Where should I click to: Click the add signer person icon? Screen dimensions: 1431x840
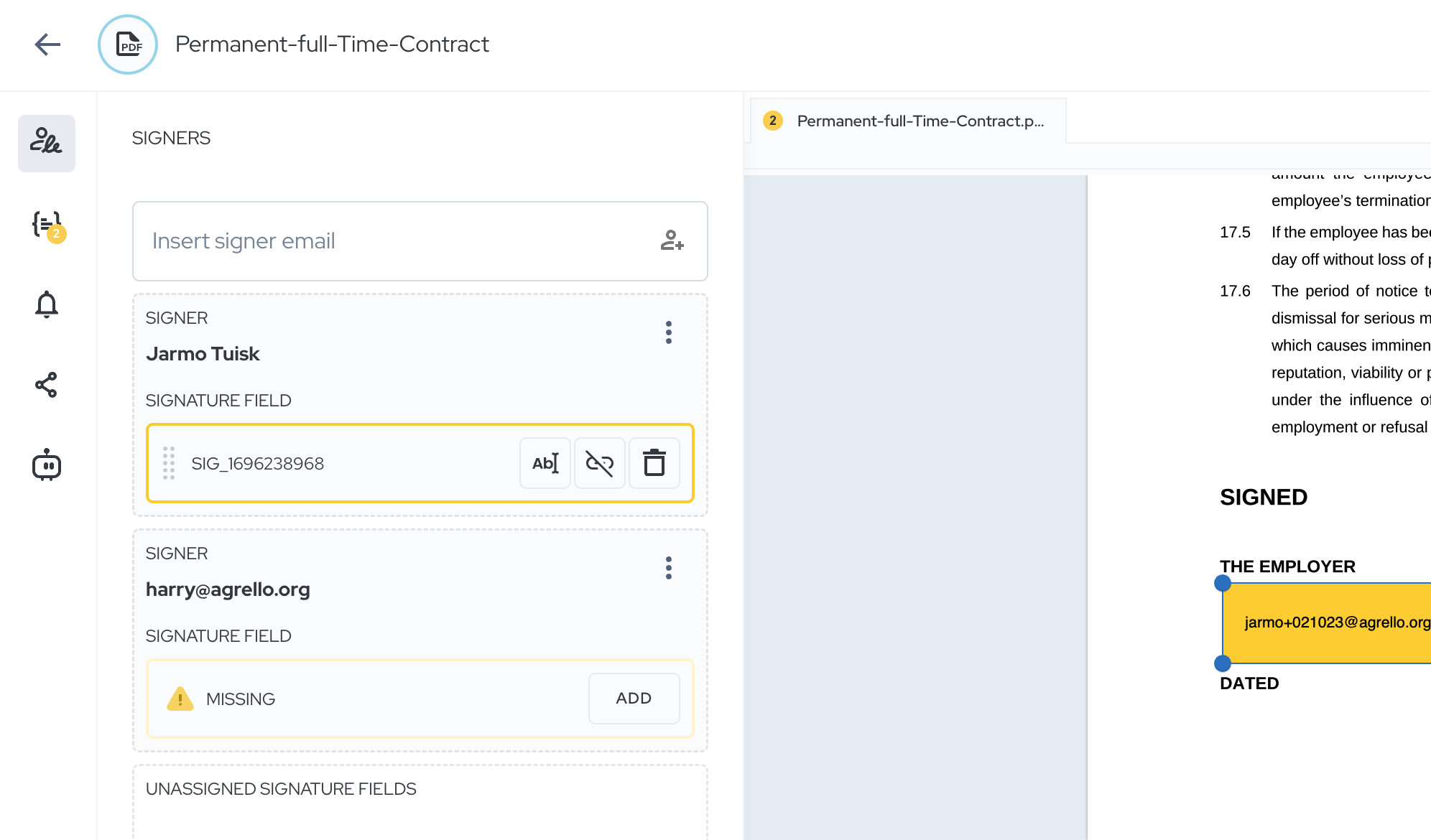[x=672, y=241]
